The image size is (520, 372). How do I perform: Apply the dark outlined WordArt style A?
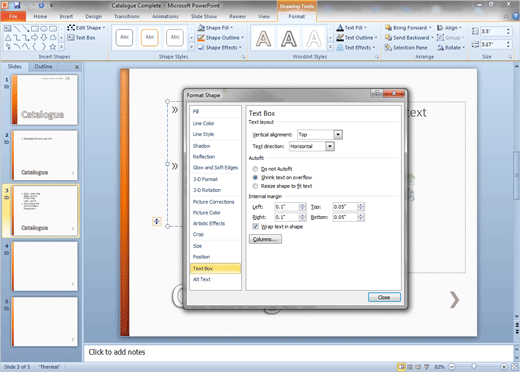(x=289, y=38)
